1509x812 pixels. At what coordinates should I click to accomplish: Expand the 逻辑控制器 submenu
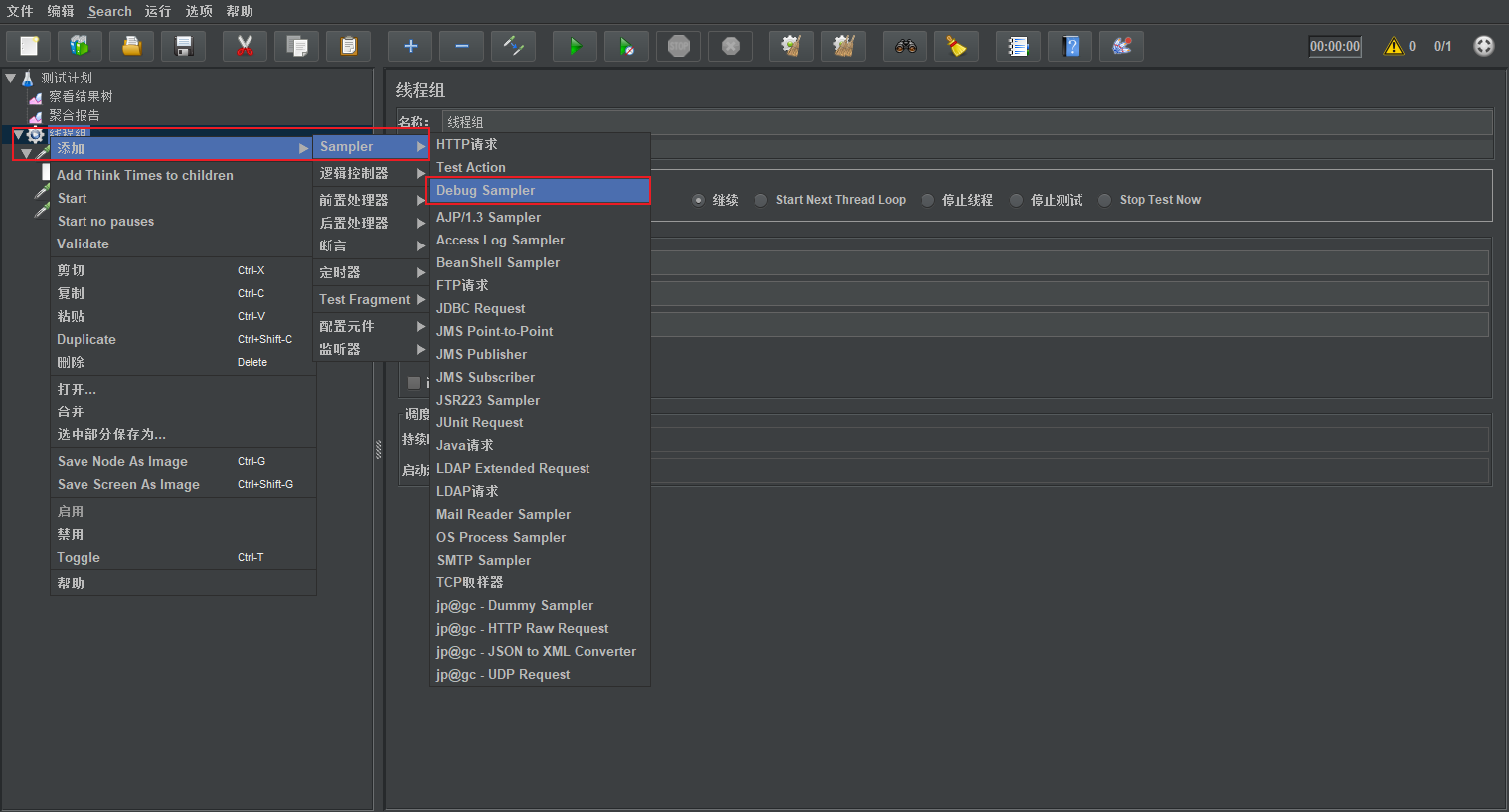point(372,173)
